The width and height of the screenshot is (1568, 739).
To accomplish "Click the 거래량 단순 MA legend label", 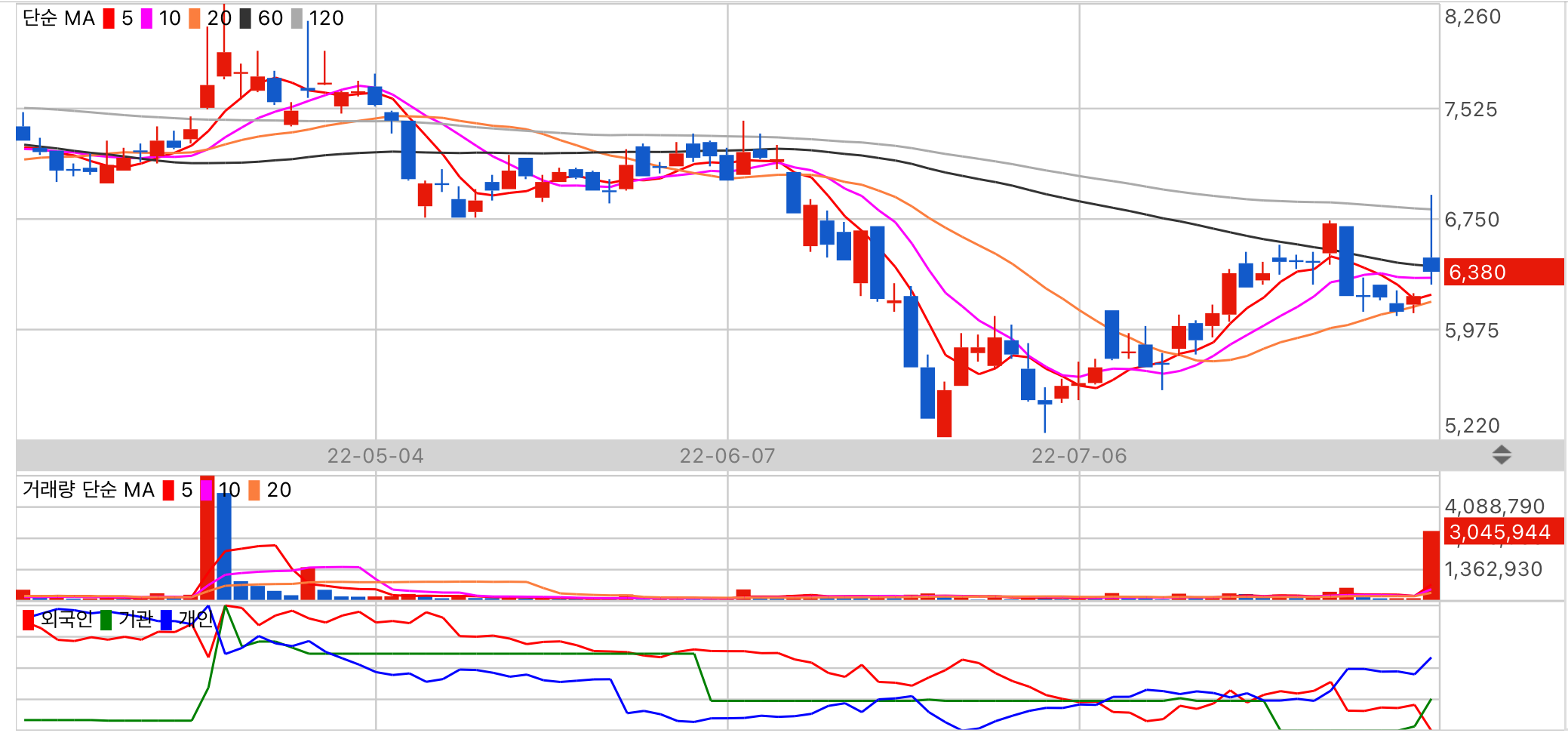I will click(88, 490).
